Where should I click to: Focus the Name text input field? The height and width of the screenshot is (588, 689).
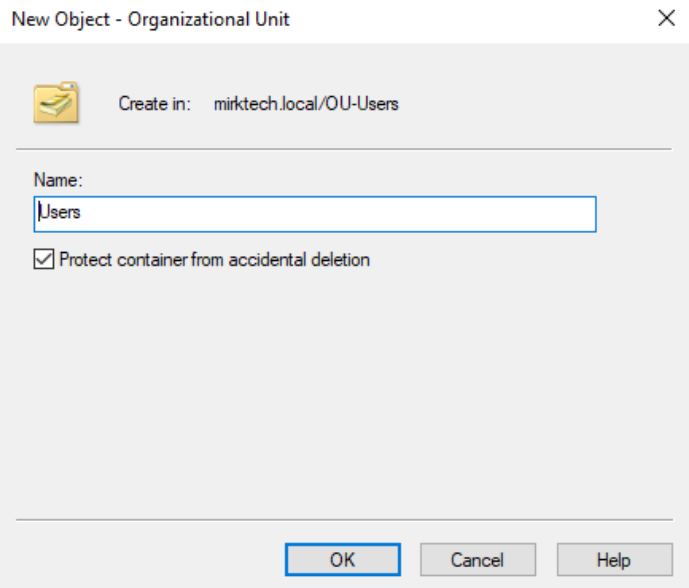[x=315, y=214]
